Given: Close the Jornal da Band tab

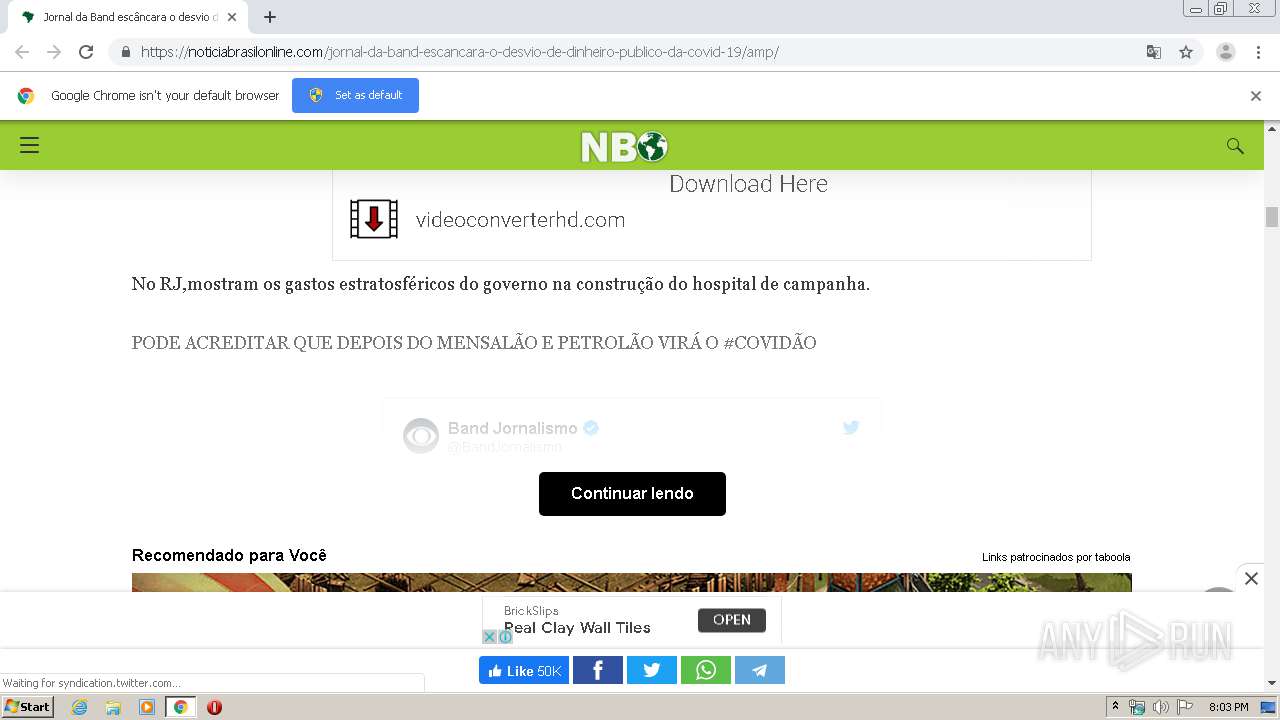Looking at the screenshot, I should pos(232,17).
